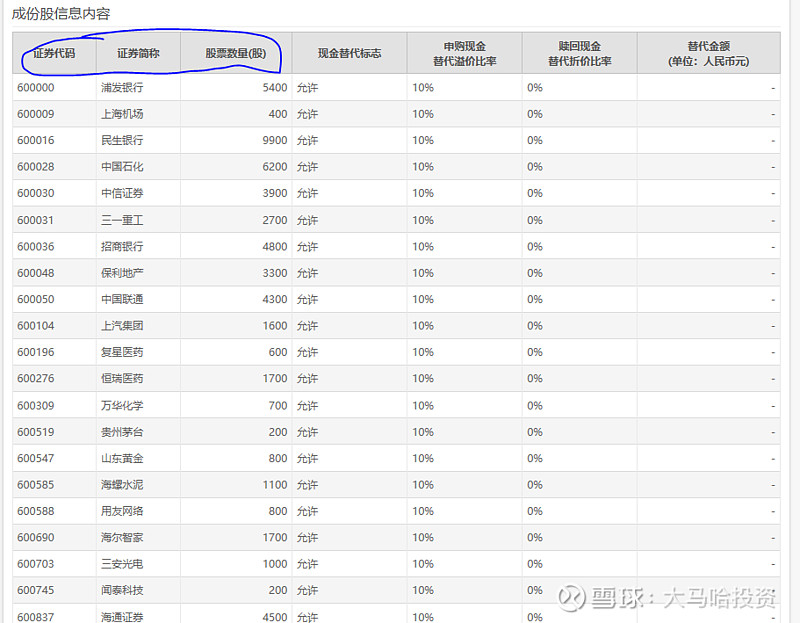Select the 成份股信息内容 title text

click(61, 14)
